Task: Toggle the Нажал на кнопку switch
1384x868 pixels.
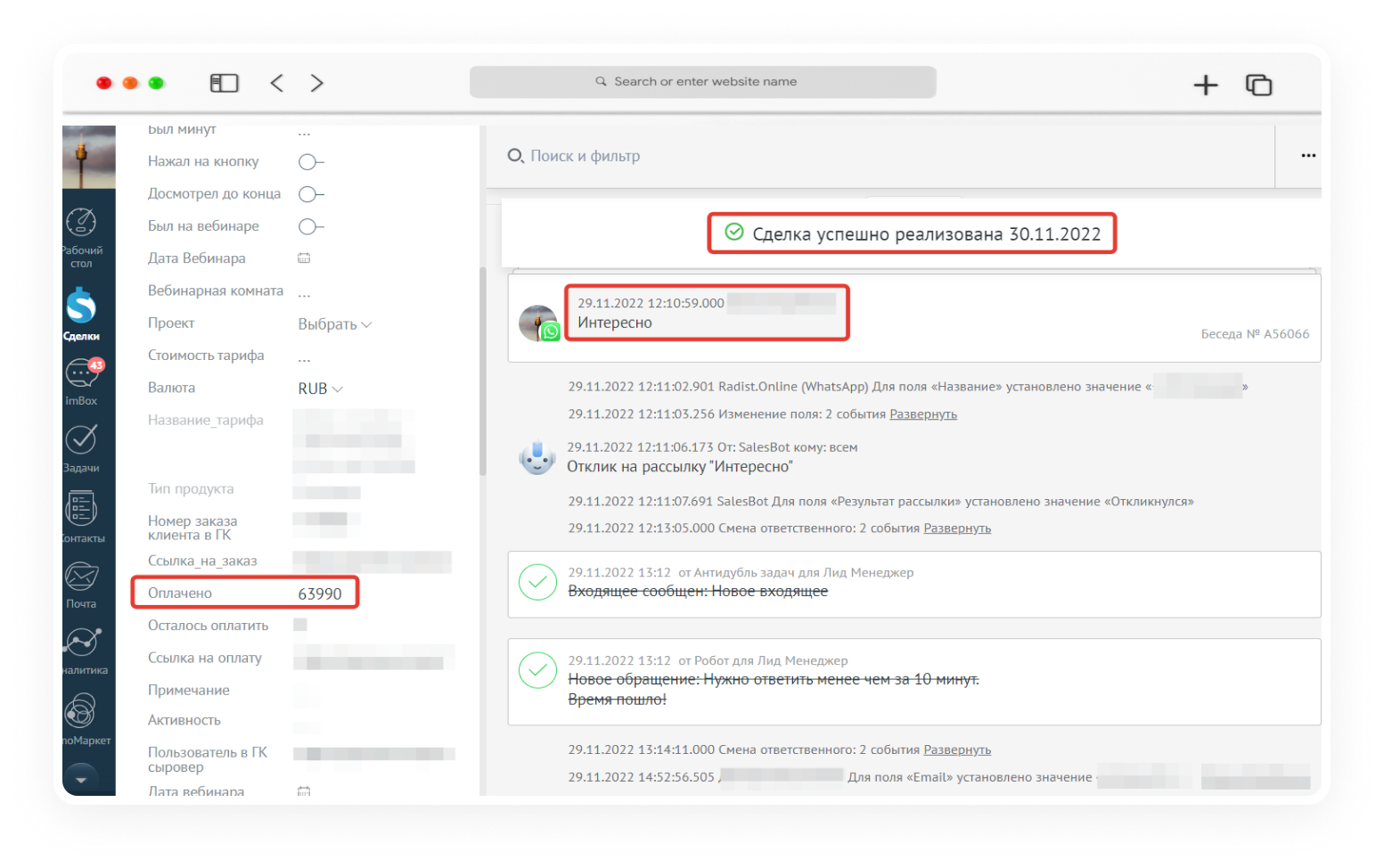Action: pos(310,162)
